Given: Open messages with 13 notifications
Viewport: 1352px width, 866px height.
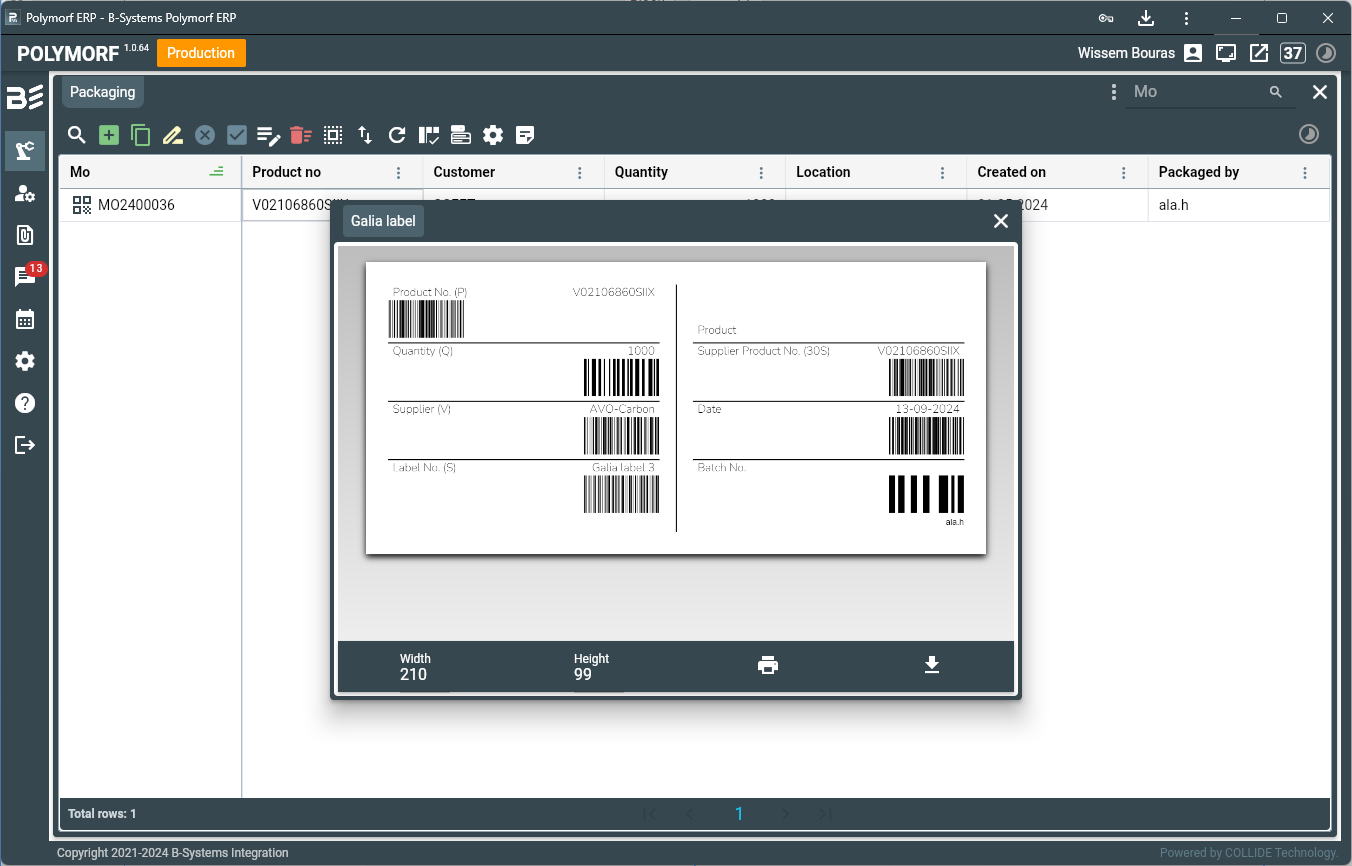Looking at the screenshot, I should [x=27, y=275].
